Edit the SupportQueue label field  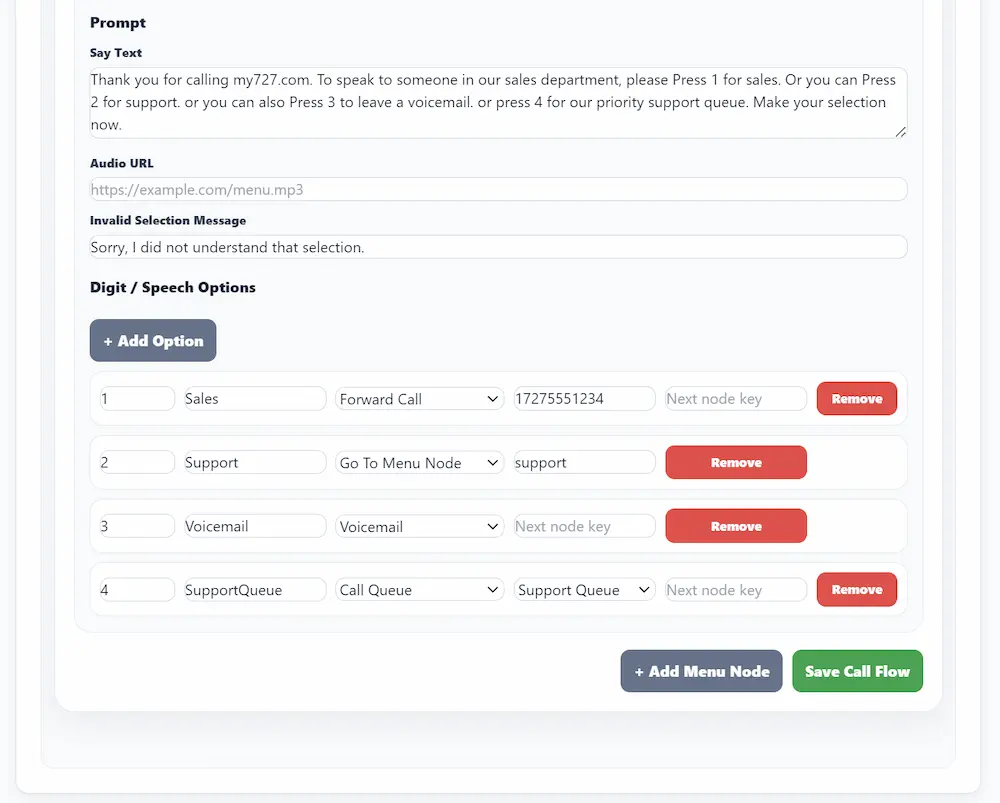pyautogui.click(x=255, y=590)
